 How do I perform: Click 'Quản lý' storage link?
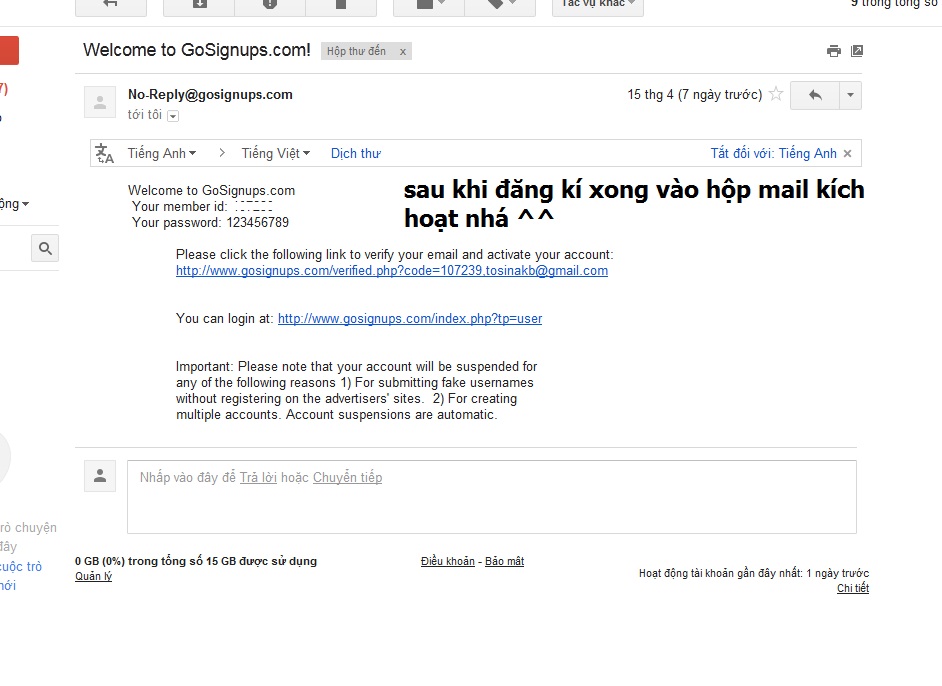(x=93, y=576)
